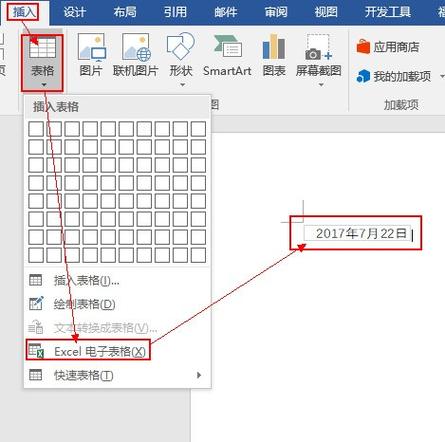This screenshot has height=442, width=445.
Task: Click the 形状 shapes icon
Action: (180, 46)
